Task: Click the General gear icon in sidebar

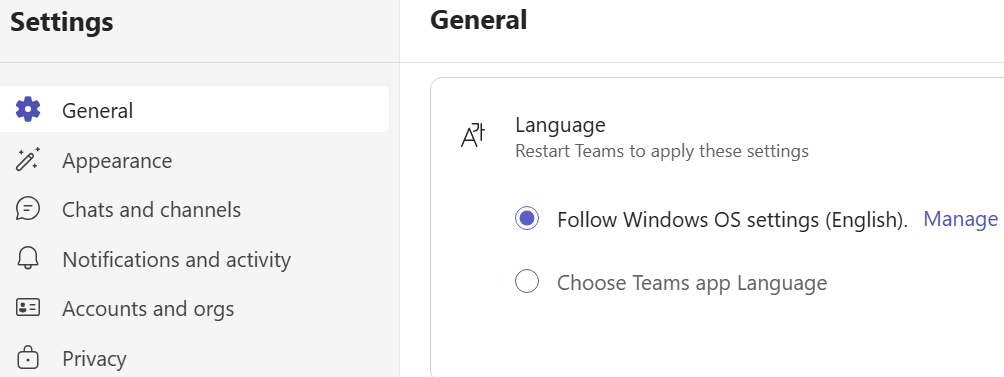Action: (x=28, y=109)
